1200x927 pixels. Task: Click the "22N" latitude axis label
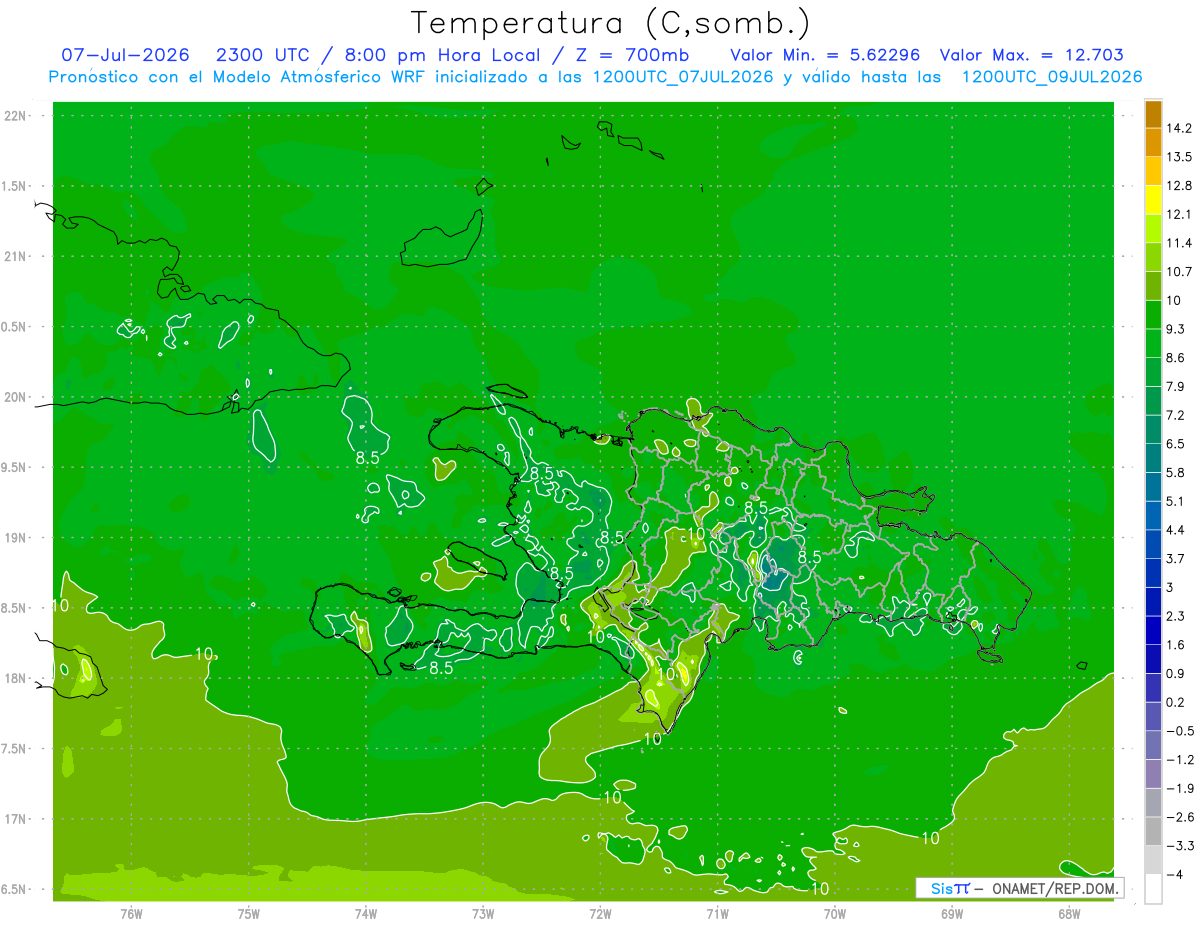[x=17, y=116]
